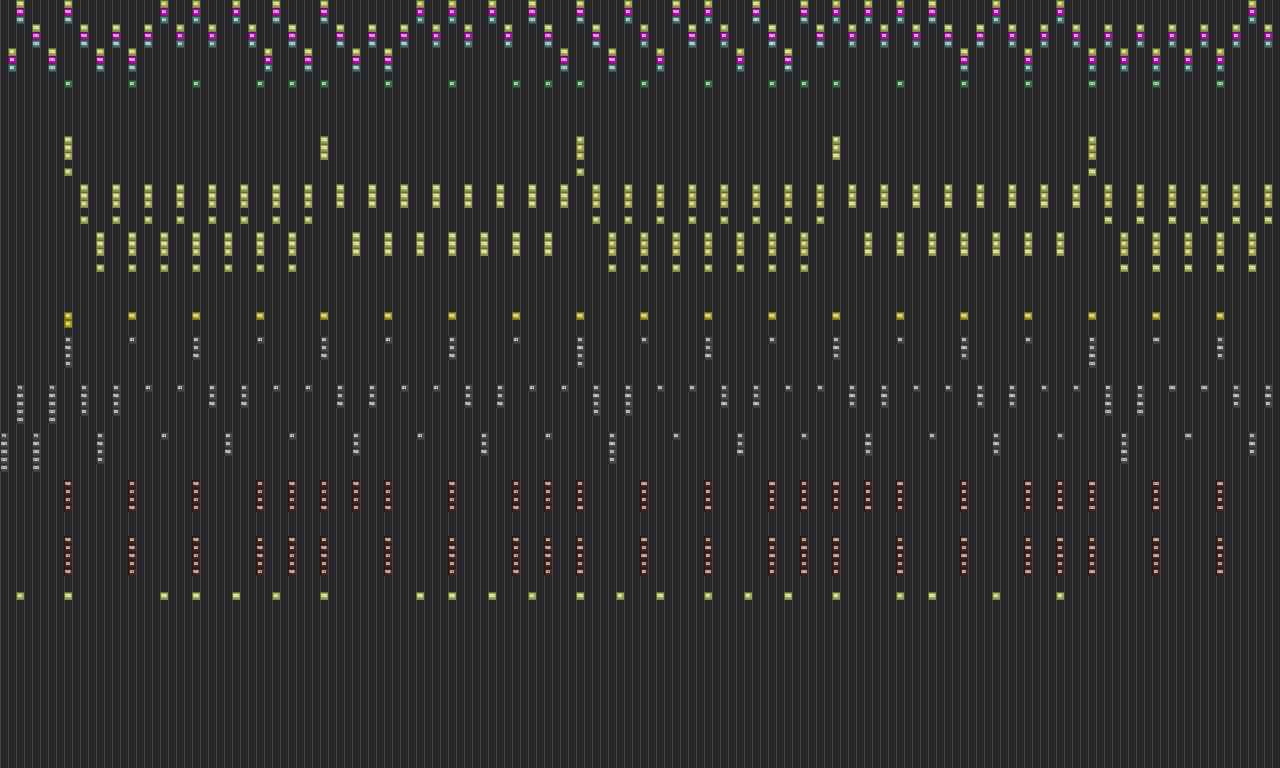Screen dimensions: 1280x768
Task: Click the gray note stack at far-left edge
Action: pyautogui.click(x=4, y=452)
